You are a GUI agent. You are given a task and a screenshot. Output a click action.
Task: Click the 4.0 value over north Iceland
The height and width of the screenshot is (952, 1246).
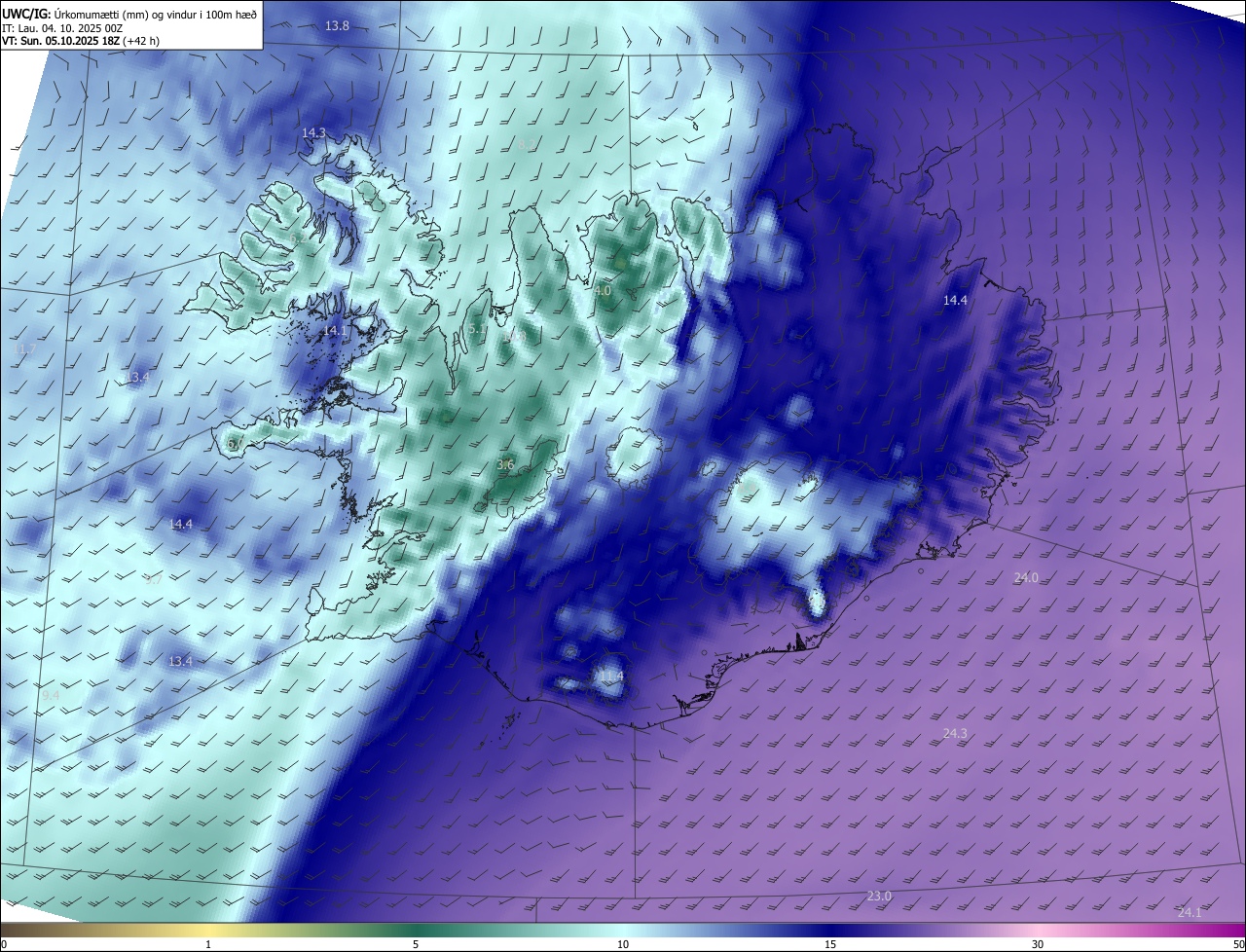[603, 290]
